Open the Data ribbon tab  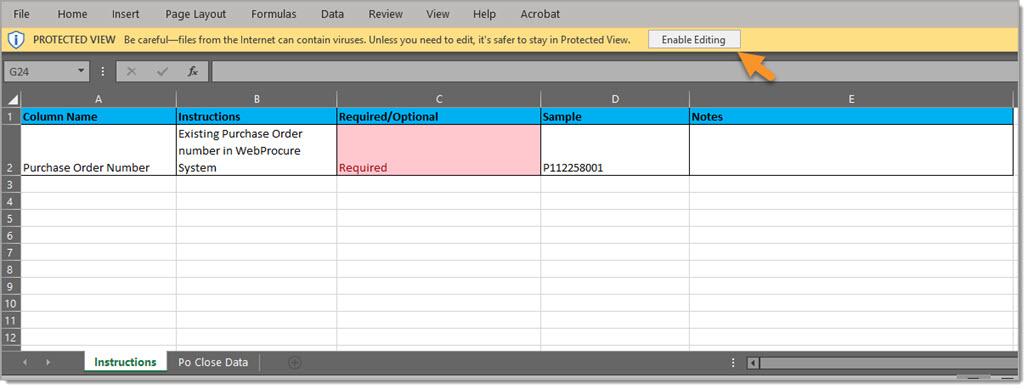coord(332,14)
